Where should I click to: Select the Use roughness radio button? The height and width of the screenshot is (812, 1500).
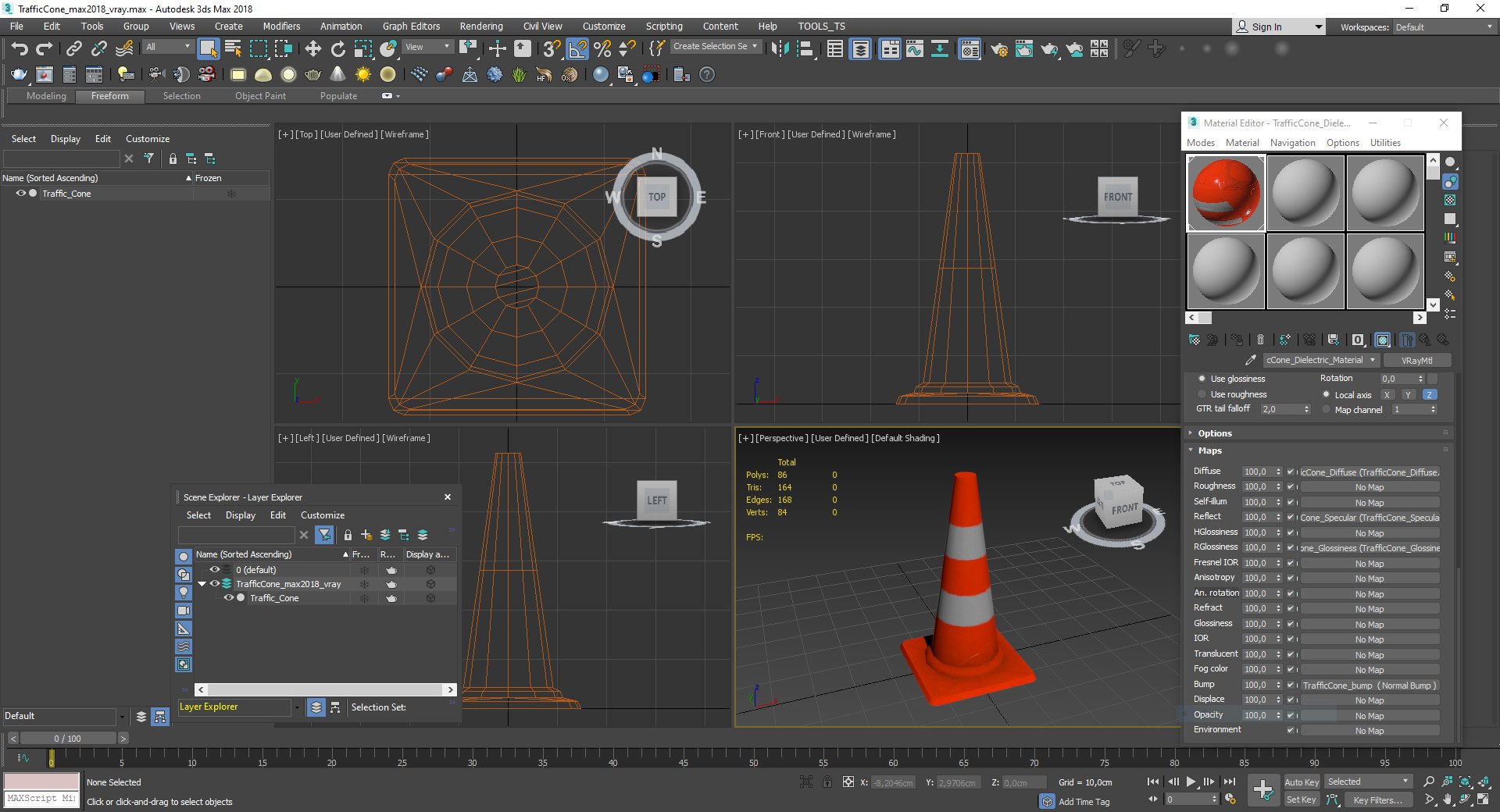(x=1202, y=394)
